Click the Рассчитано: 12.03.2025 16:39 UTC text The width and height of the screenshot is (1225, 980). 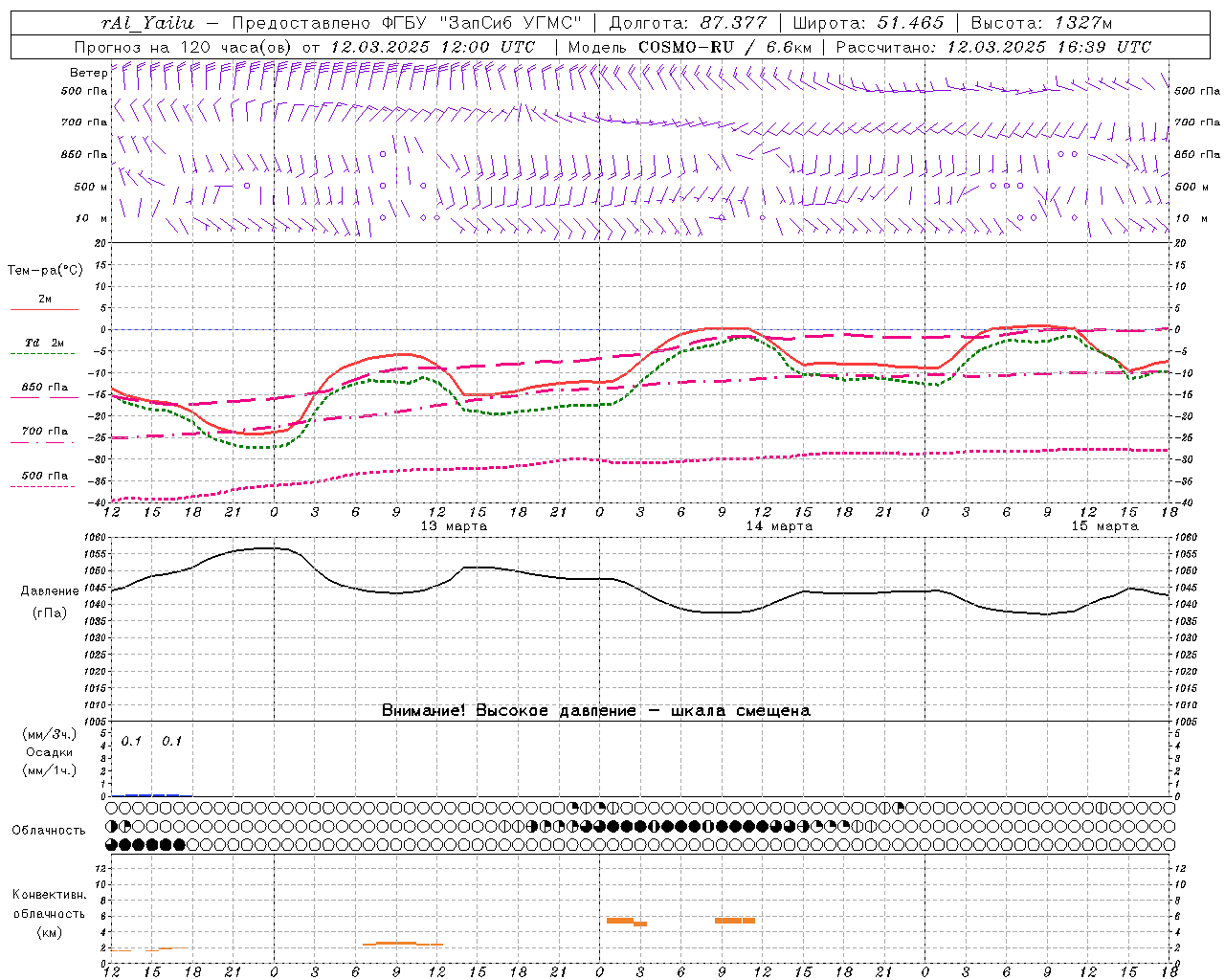(993, 47)
